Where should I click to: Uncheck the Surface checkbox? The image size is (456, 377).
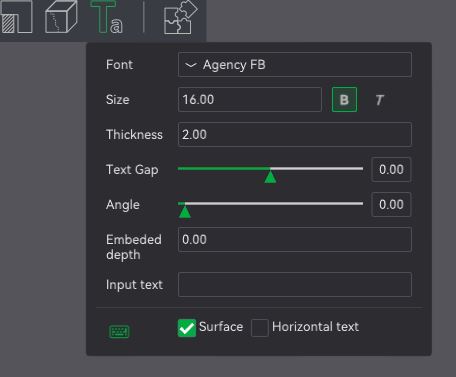(x=187, y=328)
